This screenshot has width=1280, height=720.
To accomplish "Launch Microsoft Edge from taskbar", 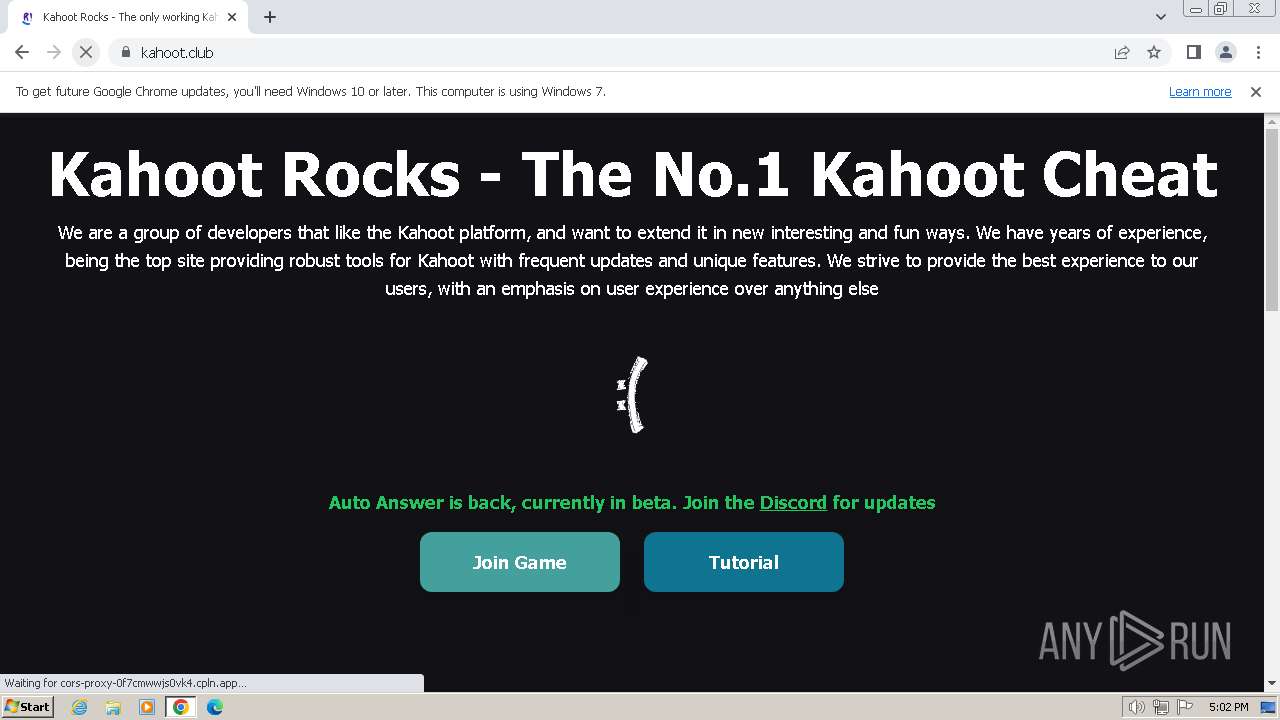I will click(215, 707).
